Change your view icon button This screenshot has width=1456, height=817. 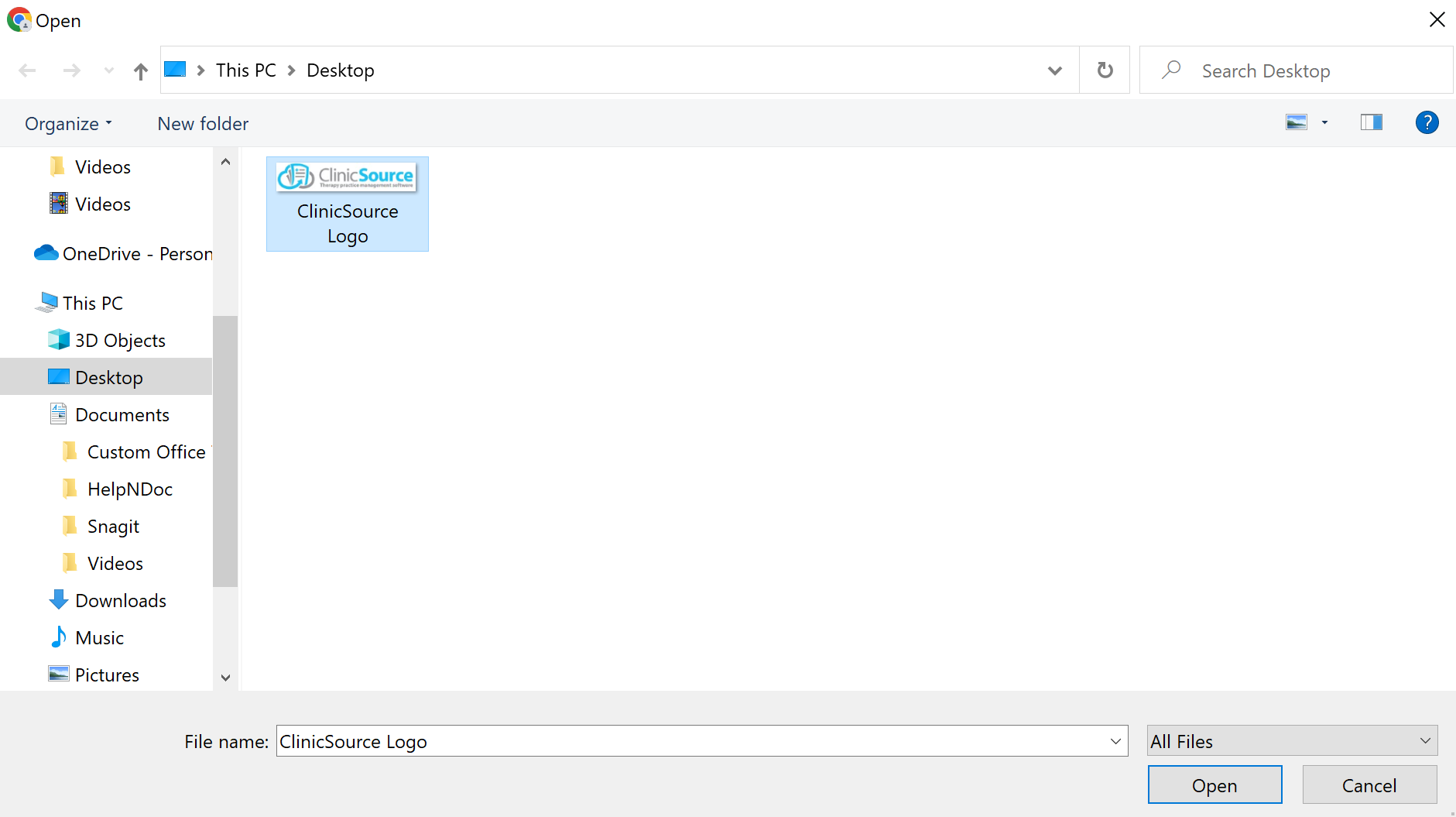tap(1297, 122)
